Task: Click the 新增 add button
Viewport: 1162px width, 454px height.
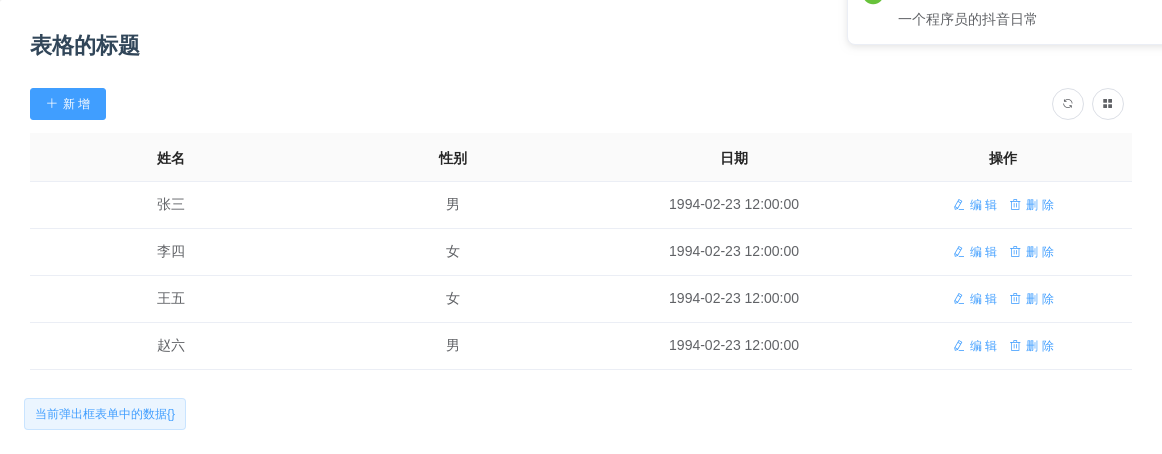Action: pos(68,104)
